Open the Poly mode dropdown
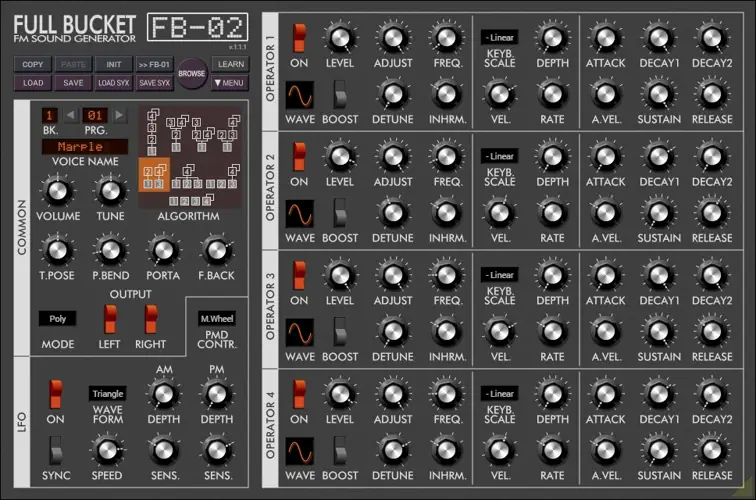The height and width of the screenshot is (500, 756). (57, 318)
